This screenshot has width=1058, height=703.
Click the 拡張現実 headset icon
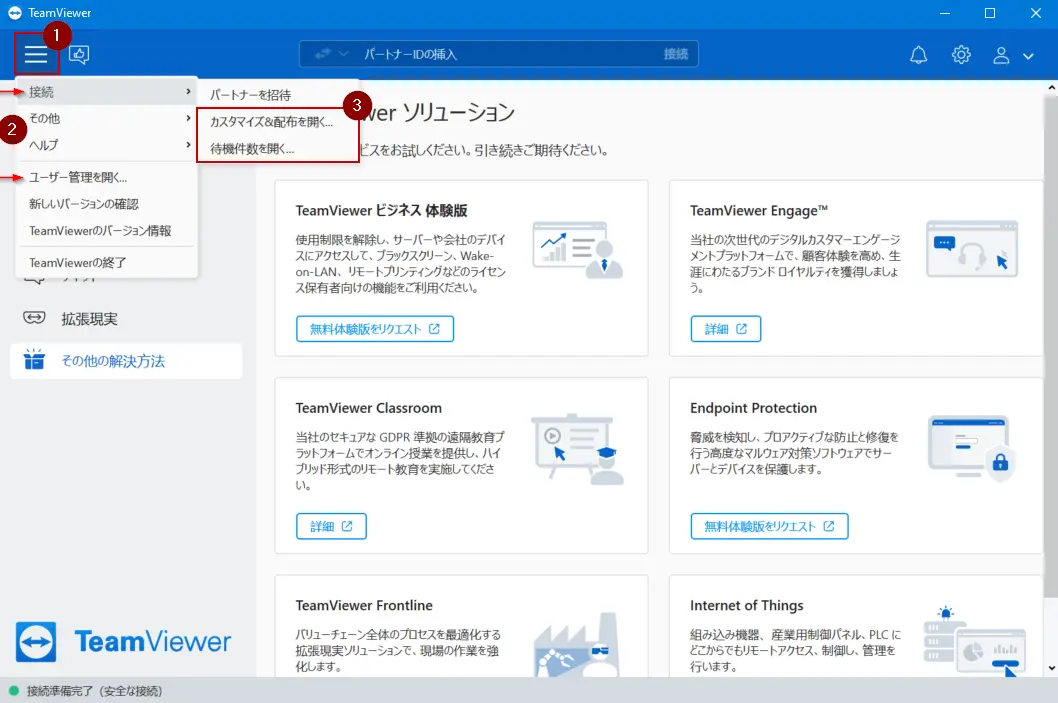34,317
